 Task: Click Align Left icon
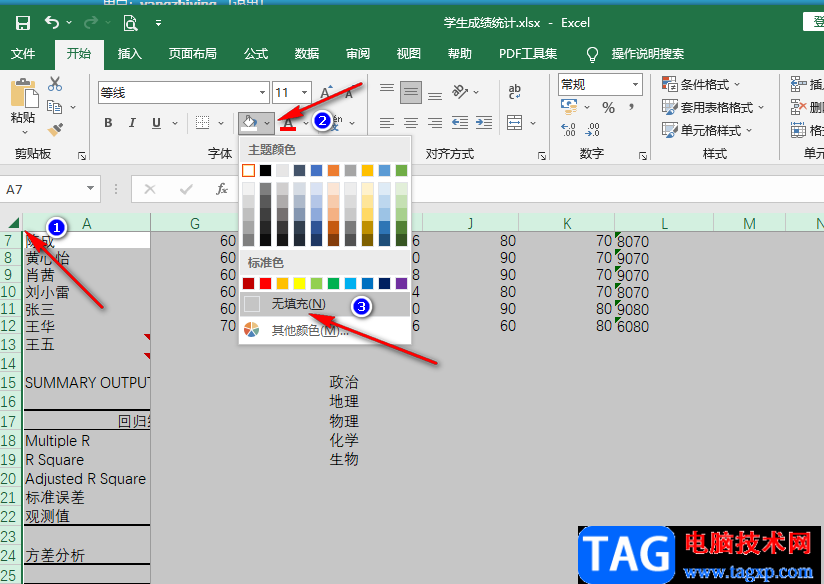click(x=387, y=123)
